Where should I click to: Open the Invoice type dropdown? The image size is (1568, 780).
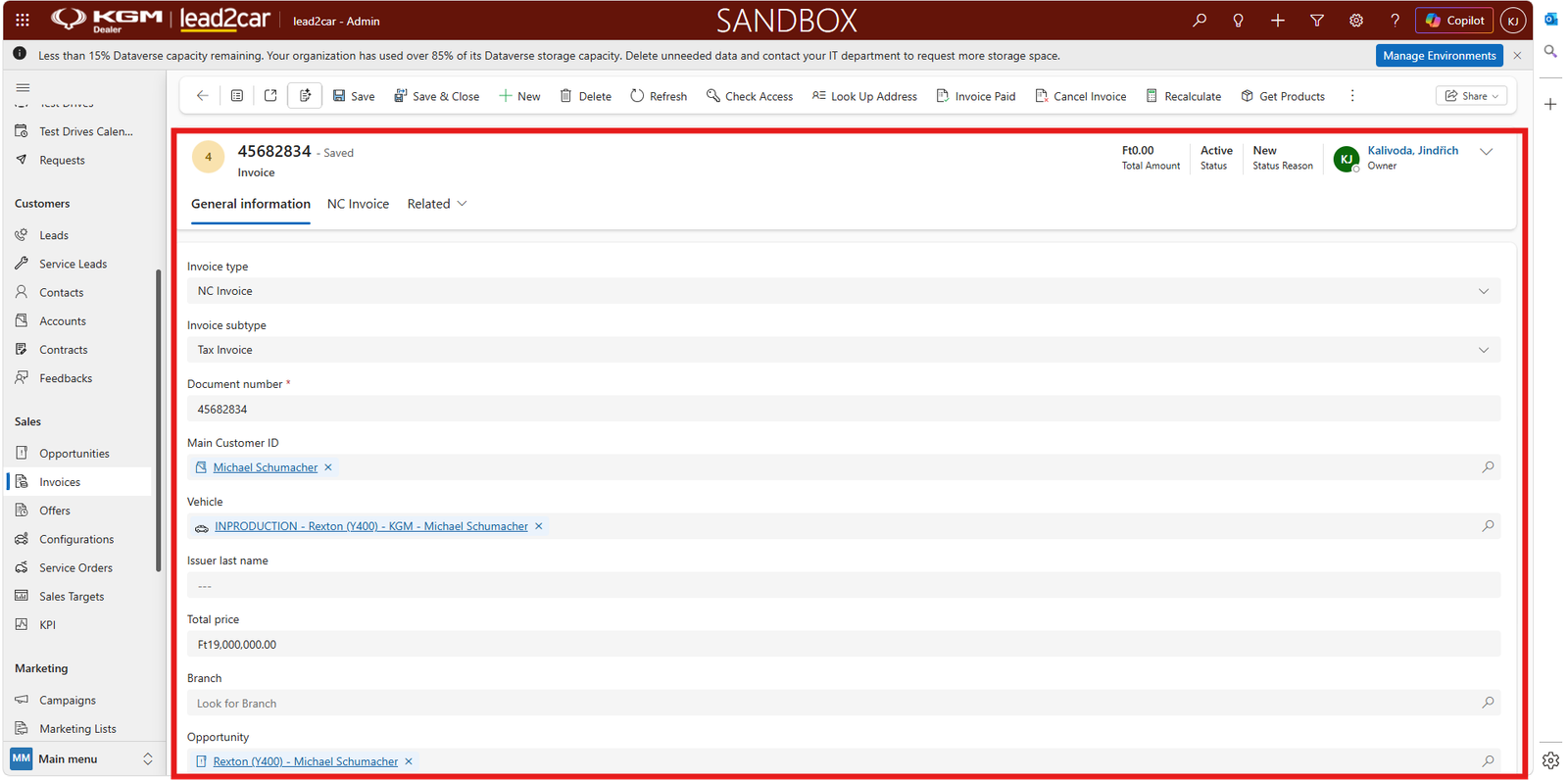[843, 291]
